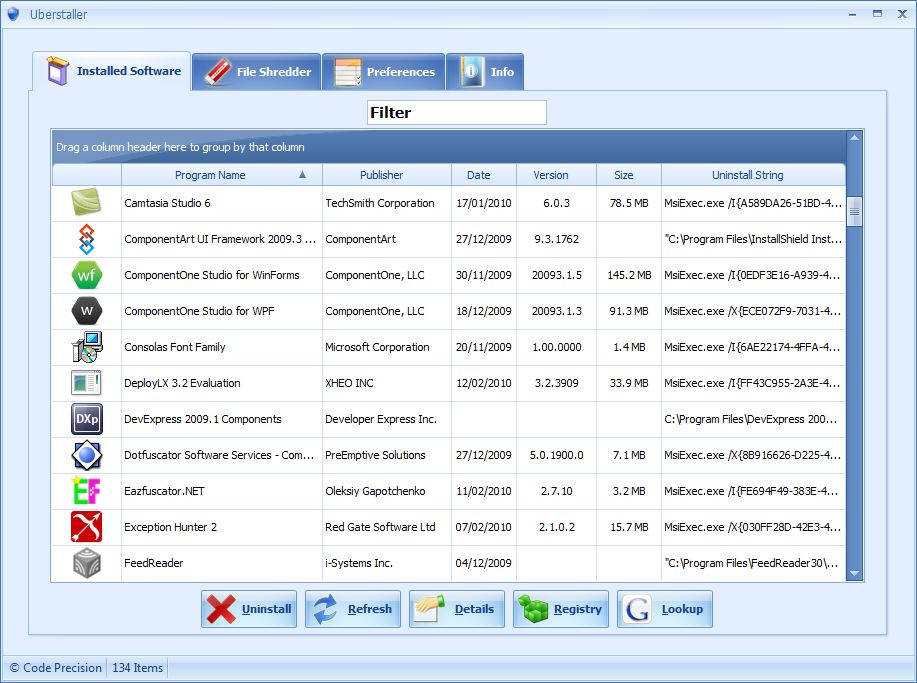Viewport: 917px width, 683px height.
Task: Click the Dotfuscator blue sphere icon
Action: (87, 455)
